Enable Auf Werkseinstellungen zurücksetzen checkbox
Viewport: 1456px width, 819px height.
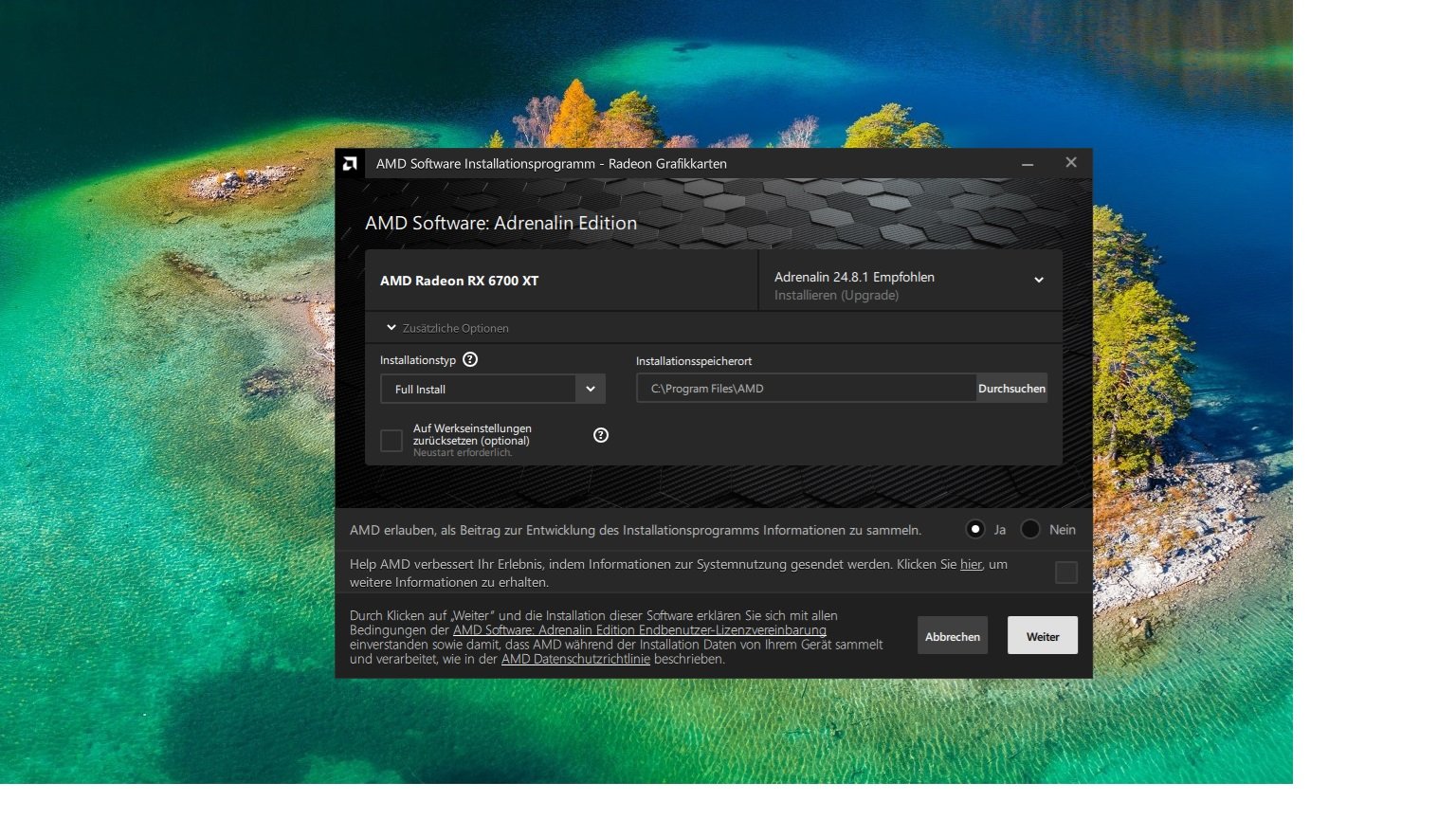pyautogui.click(x=391, y=440)
